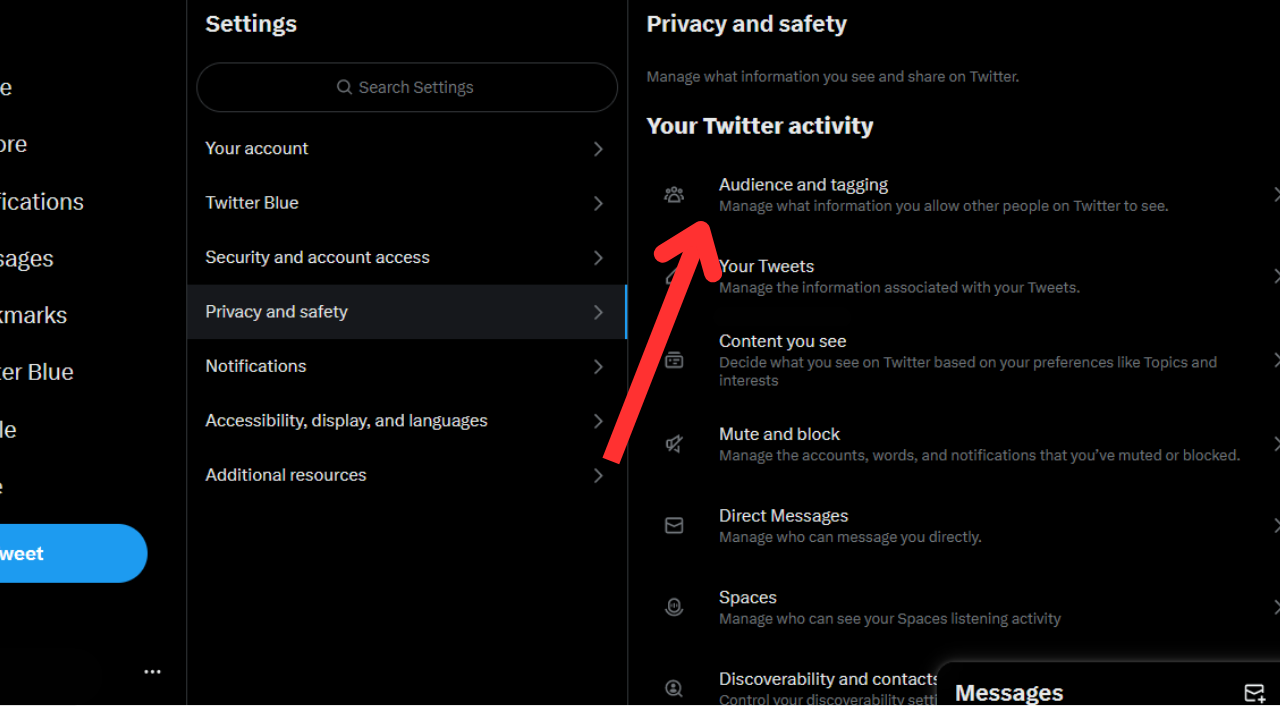The width and height of the screenshot is (1280, 720).
Task: Click the Content you see icon
Action: 674,360
